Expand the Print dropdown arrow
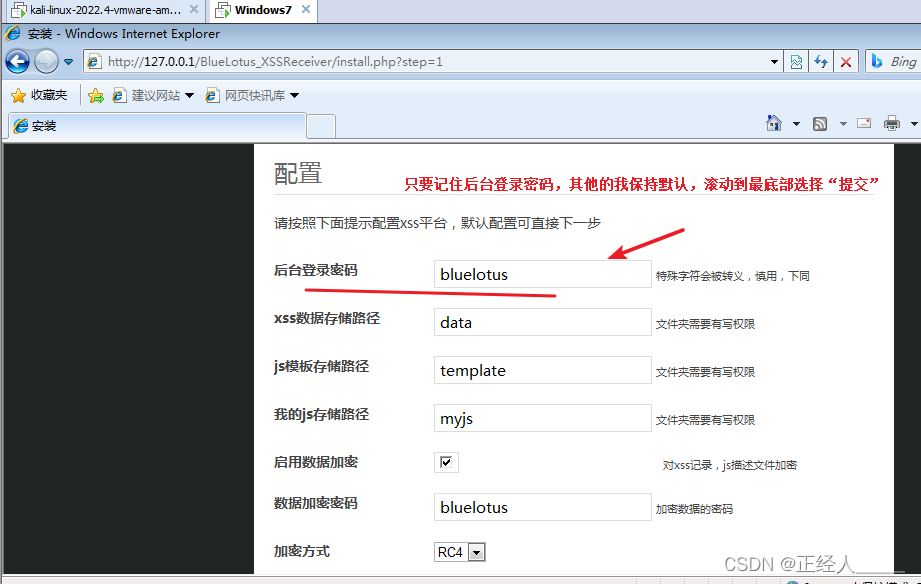Image resolution: width=921 pixels, height=584 pixels. coord(914,123)
